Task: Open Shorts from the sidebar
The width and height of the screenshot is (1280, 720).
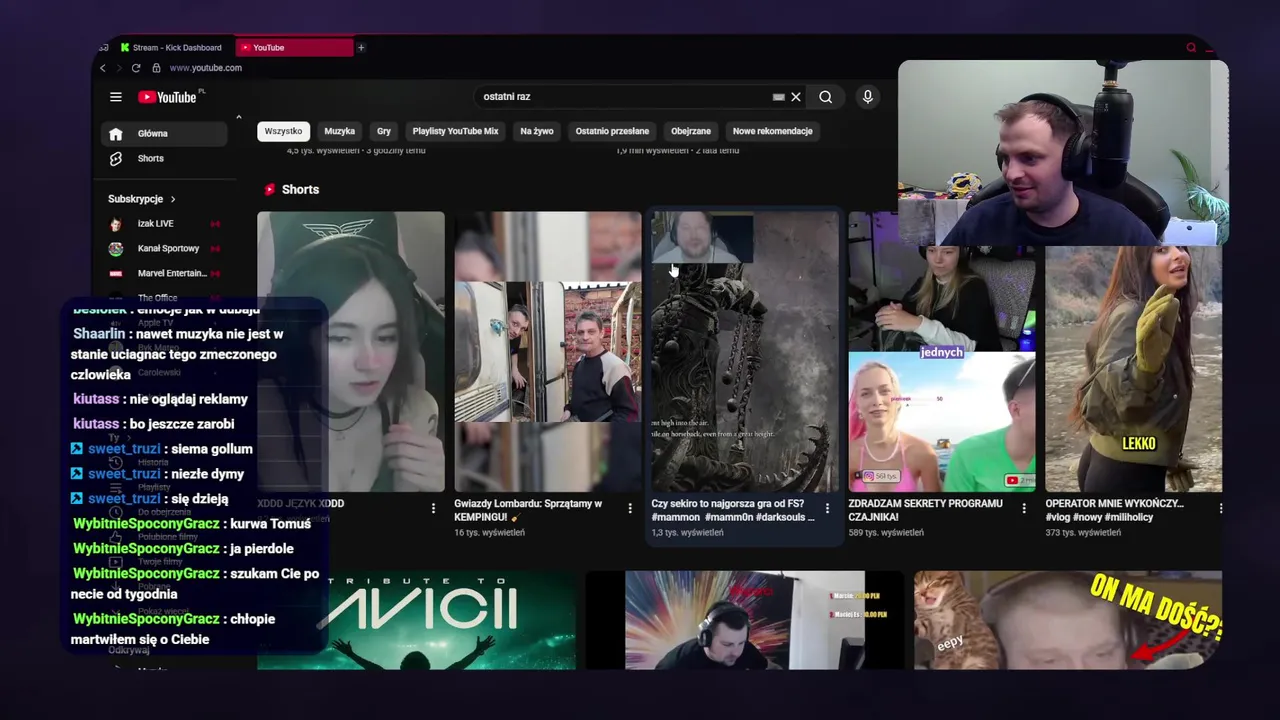Action: [x=165, y=159]
